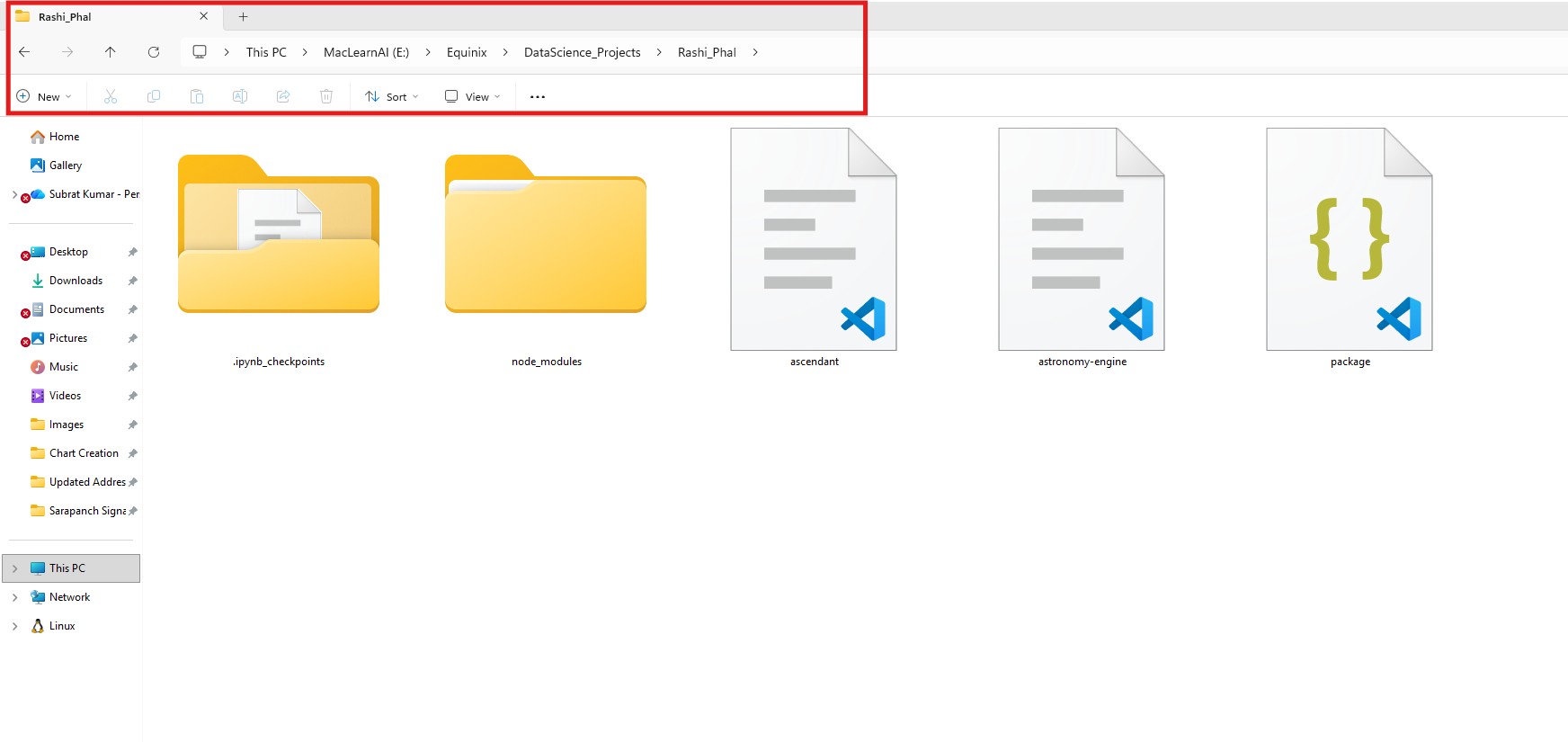Click the Share icon in toolbar
The image size is (1568, 742).
[x=283, y=96]
